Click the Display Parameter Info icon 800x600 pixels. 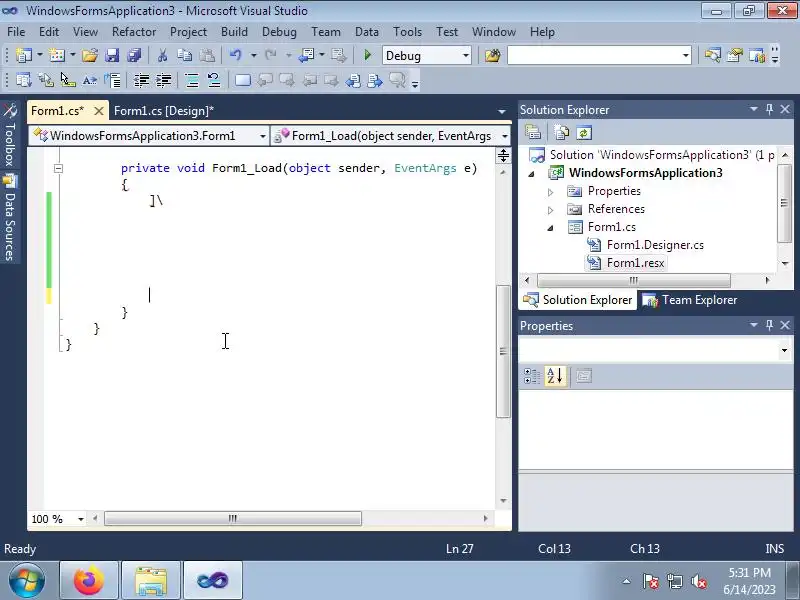pyautogui.click(x=46, y=80)
